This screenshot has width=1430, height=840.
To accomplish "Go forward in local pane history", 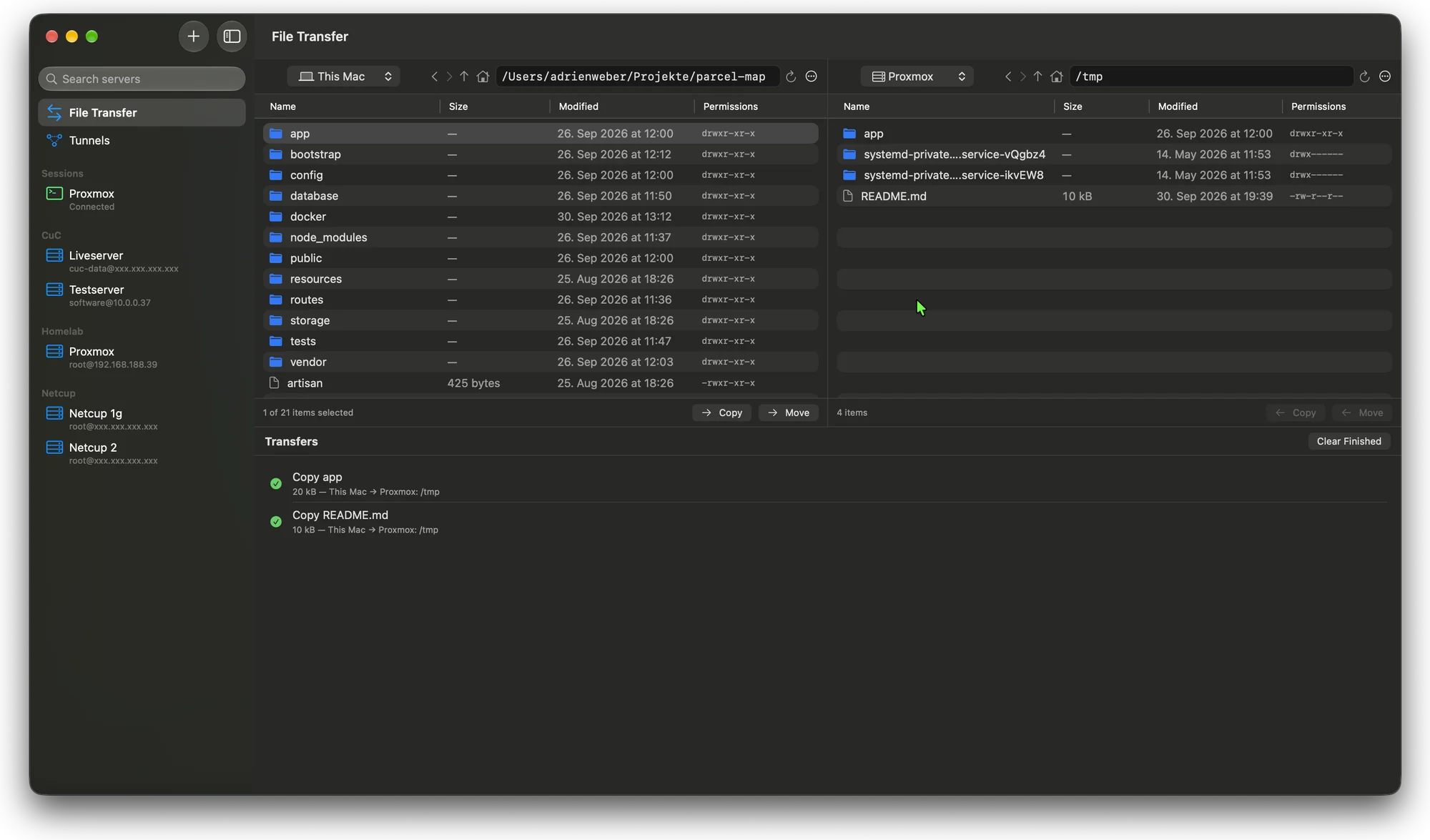I will point(449,76).
